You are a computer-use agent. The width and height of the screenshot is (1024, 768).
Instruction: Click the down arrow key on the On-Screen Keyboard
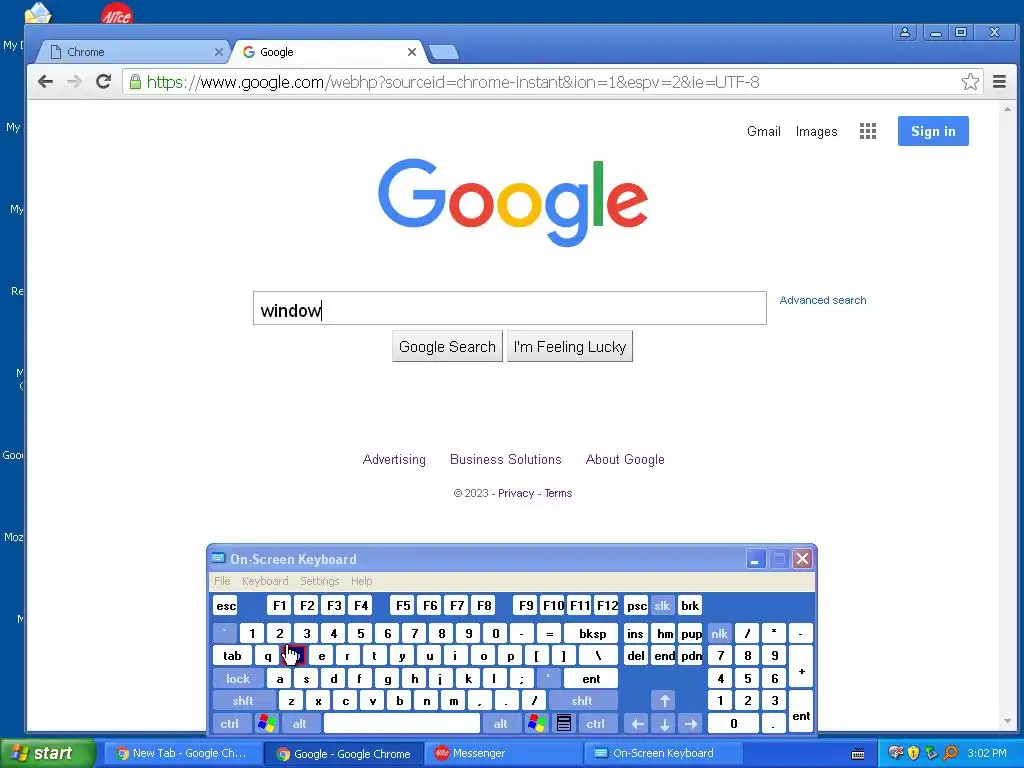click(x=664, y=724)
